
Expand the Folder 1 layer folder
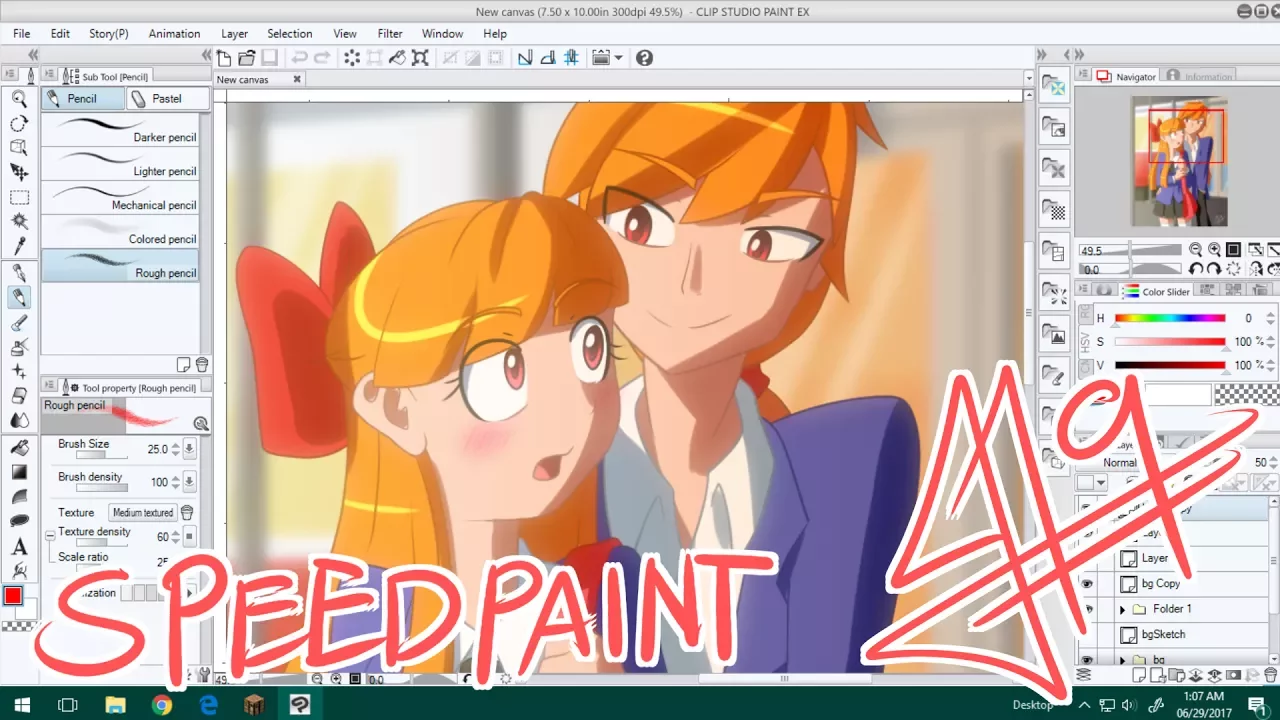[1122, 609]
